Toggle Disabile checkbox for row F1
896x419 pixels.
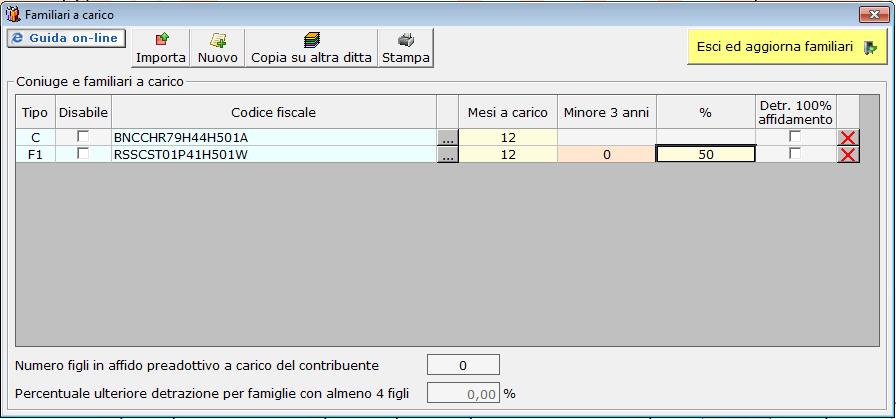click(83, 154)
